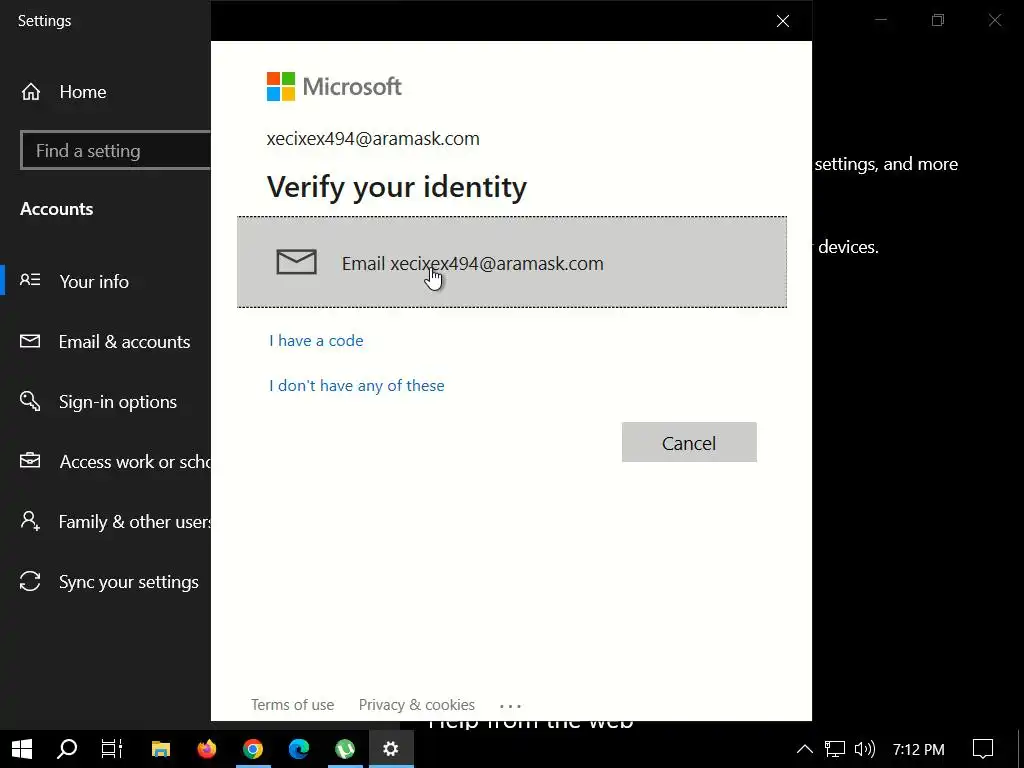Click the briefcase icon for Access work or school
The height and width of the screenshot is (768, 1024).
coord(30,461)
